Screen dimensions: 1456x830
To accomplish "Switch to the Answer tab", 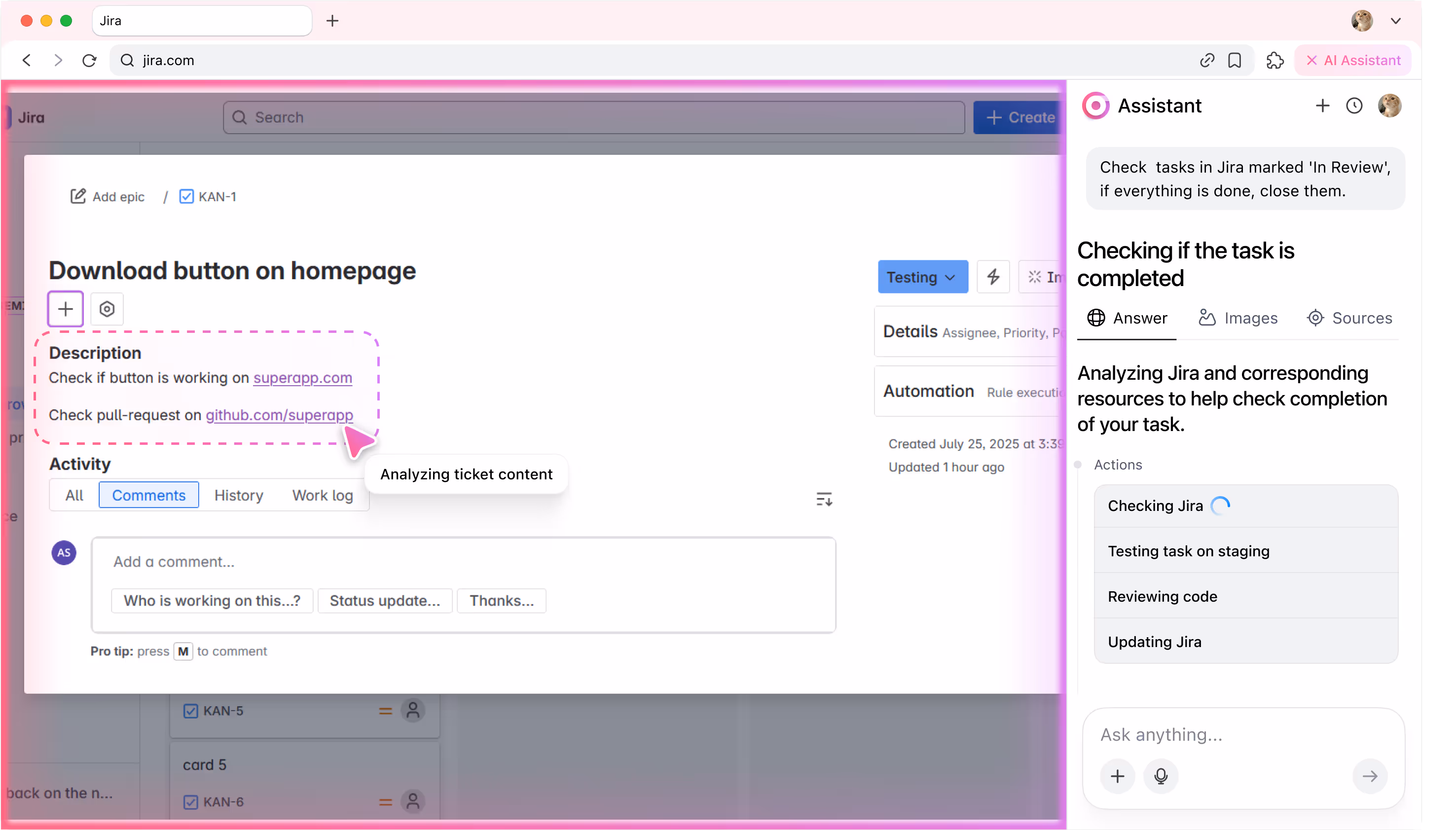I will [1127, 318].
